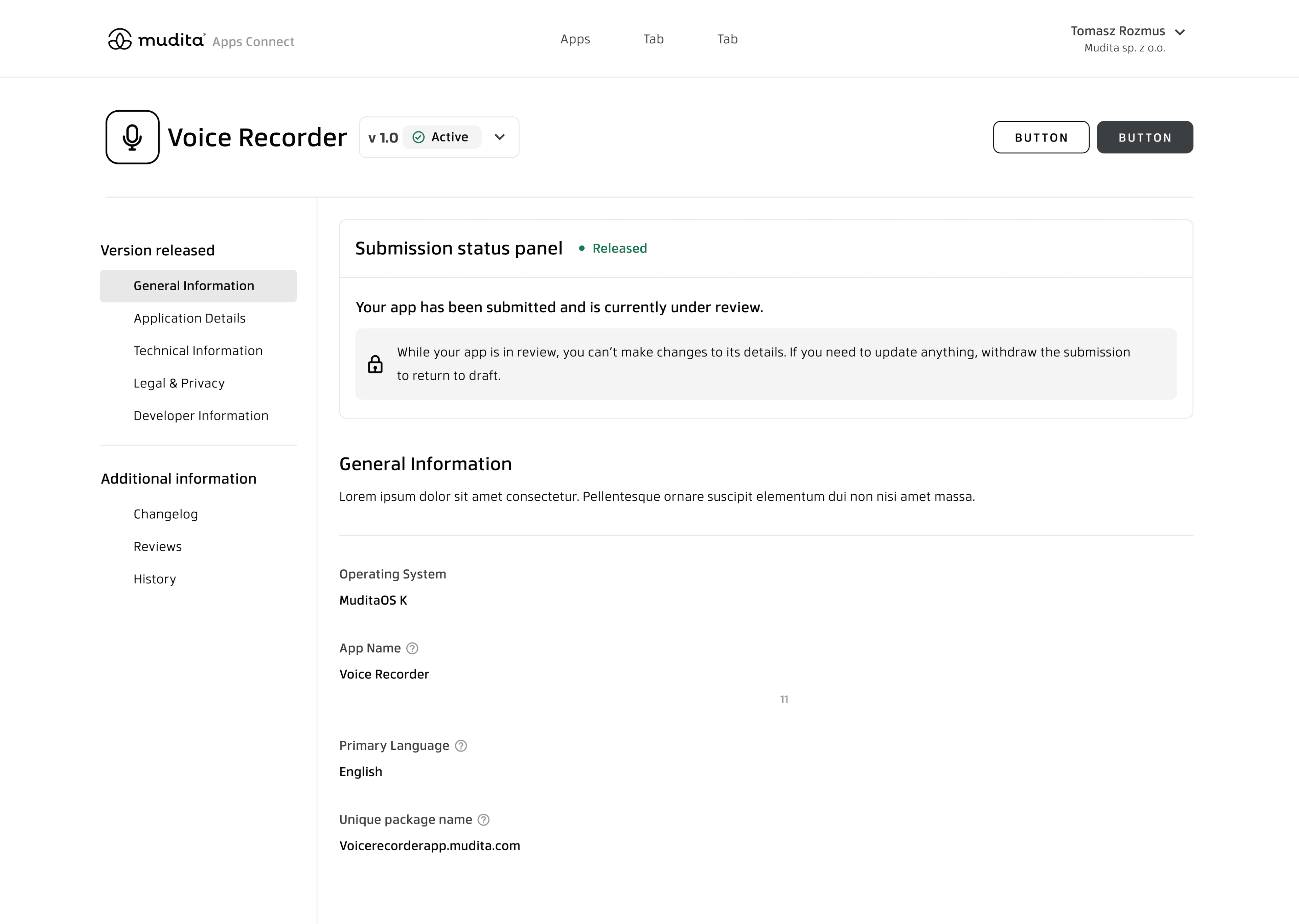Click the Mudita logo icon
Viewport: 1299px width, 924px height.
coord(120,39)
